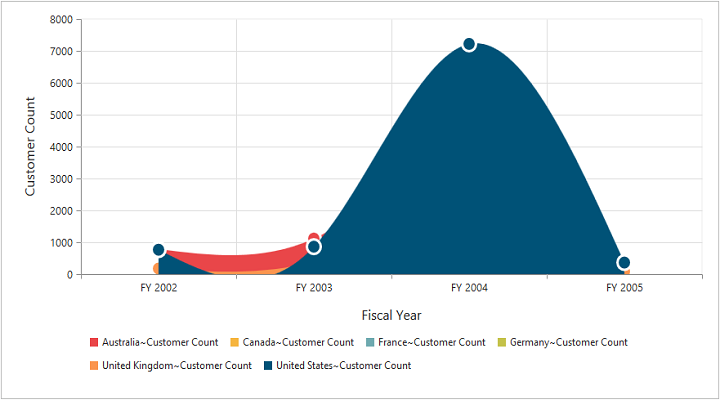The width and height of the screenshot is (720, 400).
Task: Select the FY 2004 axis label
Action: [469, 288]
